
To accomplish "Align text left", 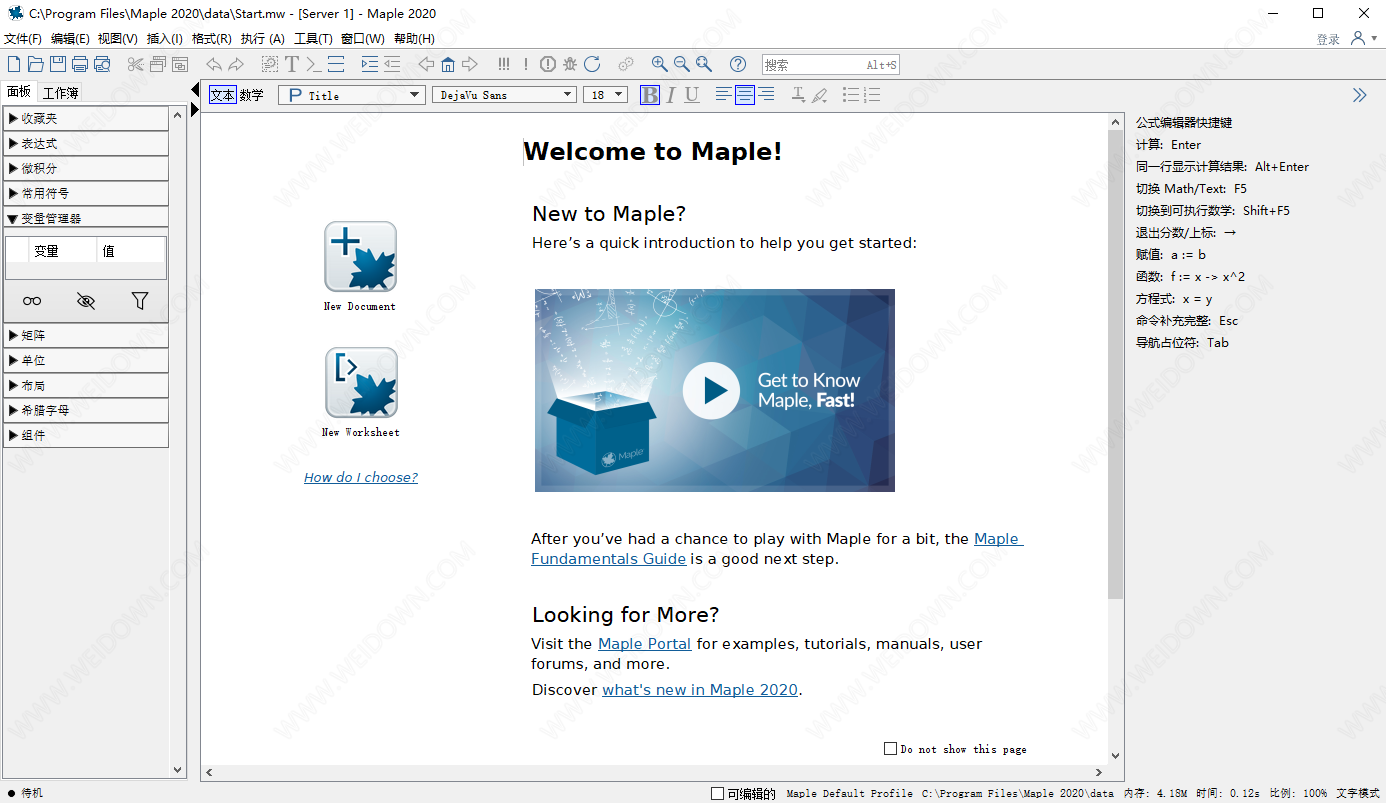I will point(724,95).
